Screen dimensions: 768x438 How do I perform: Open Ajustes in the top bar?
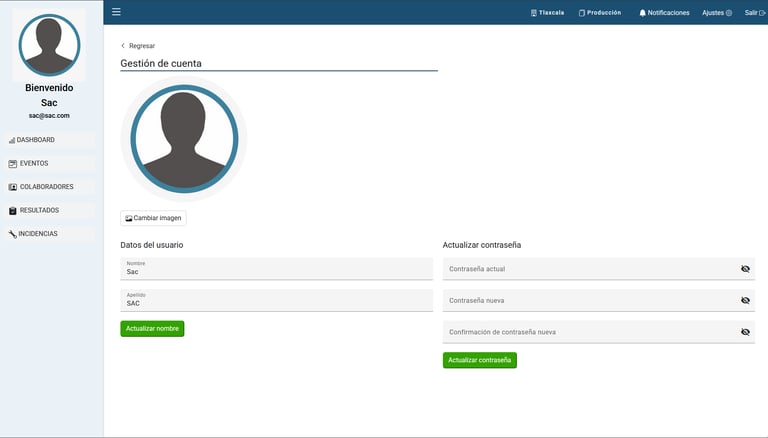click(x=717, y=13)
